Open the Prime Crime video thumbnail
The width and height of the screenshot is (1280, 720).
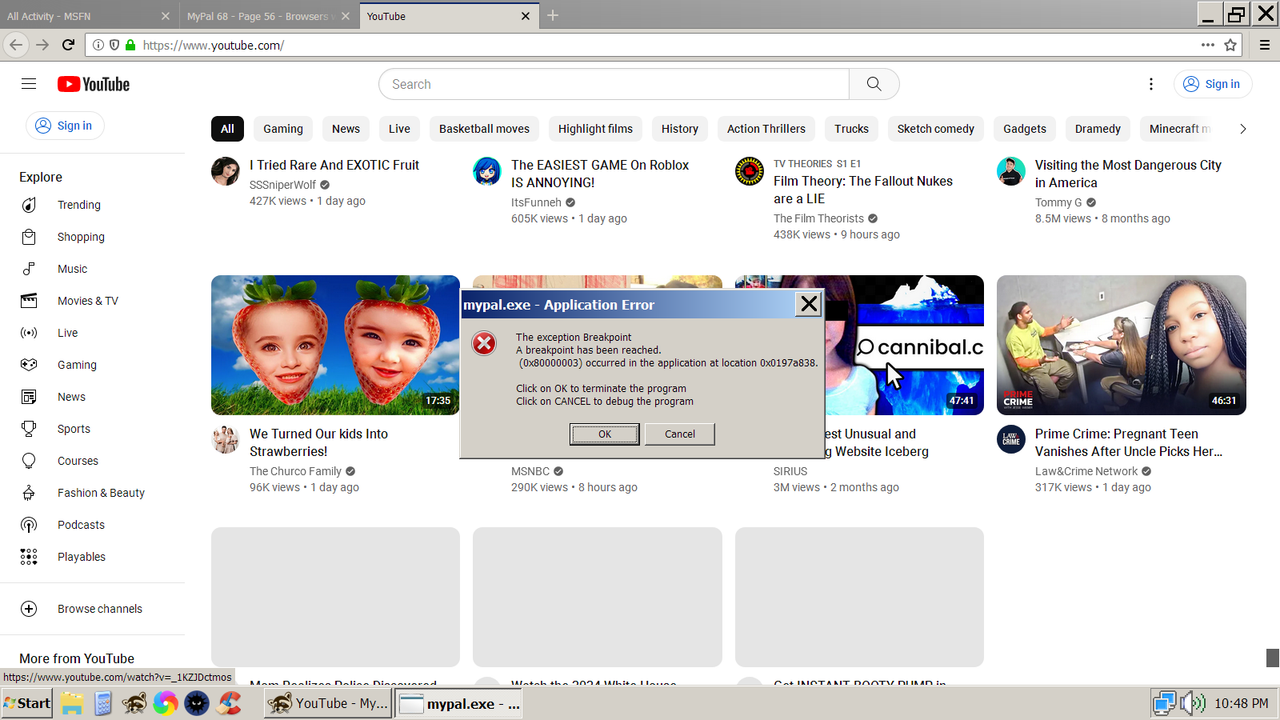point(1121,345)
